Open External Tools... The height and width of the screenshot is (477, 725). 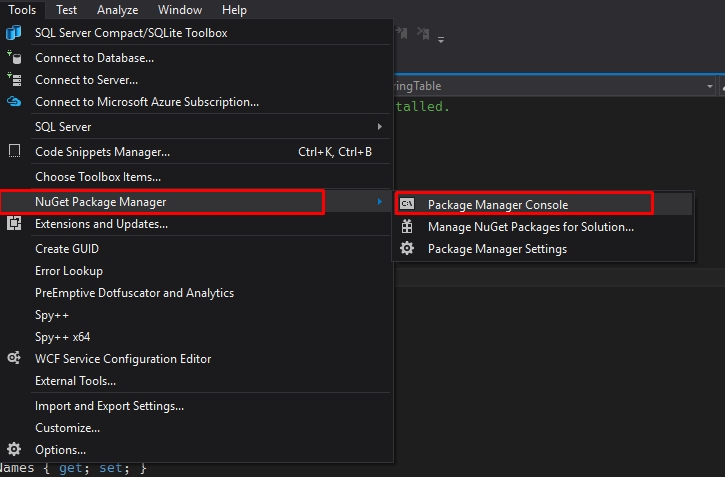[x=197, y=381]
